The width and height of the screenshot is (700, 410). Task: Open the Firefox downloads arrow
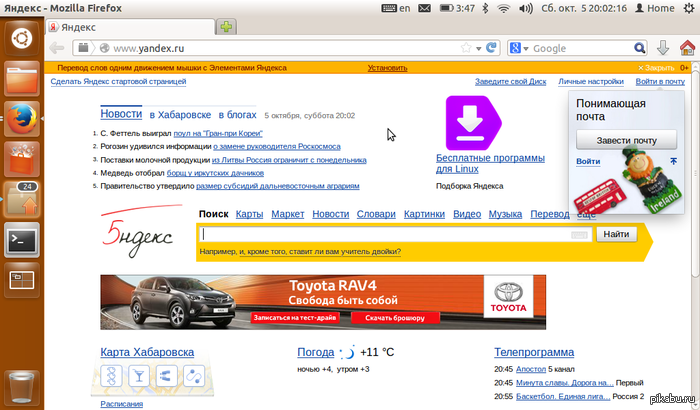point(663,48)
